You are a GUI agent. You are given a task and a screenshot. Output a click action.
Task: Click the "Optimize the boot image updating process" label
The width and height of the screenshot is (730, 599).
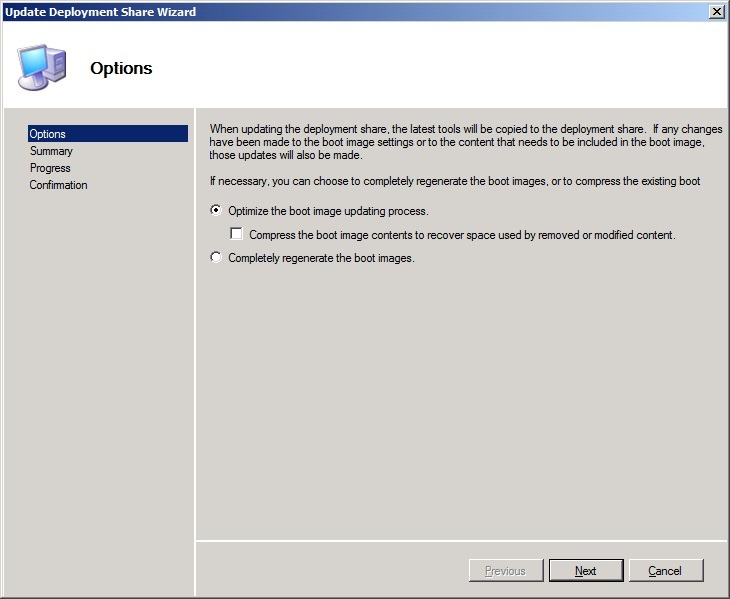click(328, 212)
